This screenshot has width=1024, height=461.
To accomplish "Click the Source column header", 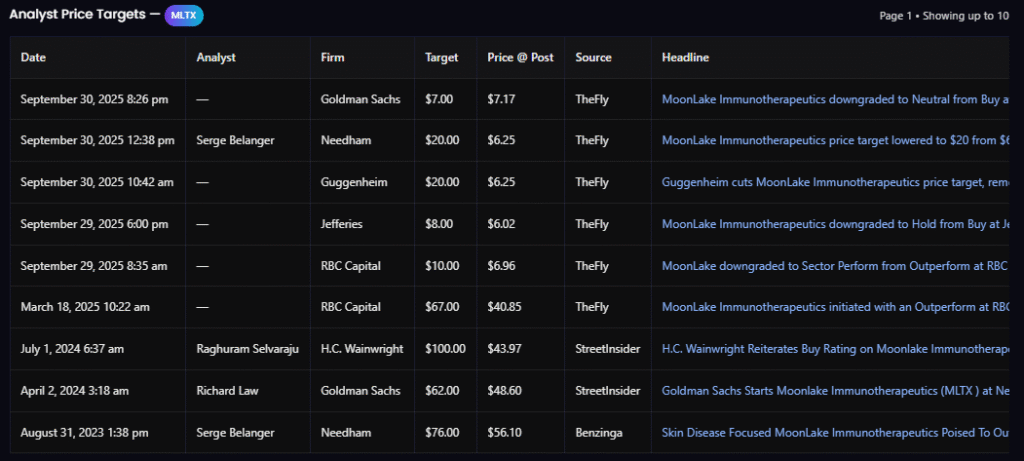I will (x=593, y=58).
